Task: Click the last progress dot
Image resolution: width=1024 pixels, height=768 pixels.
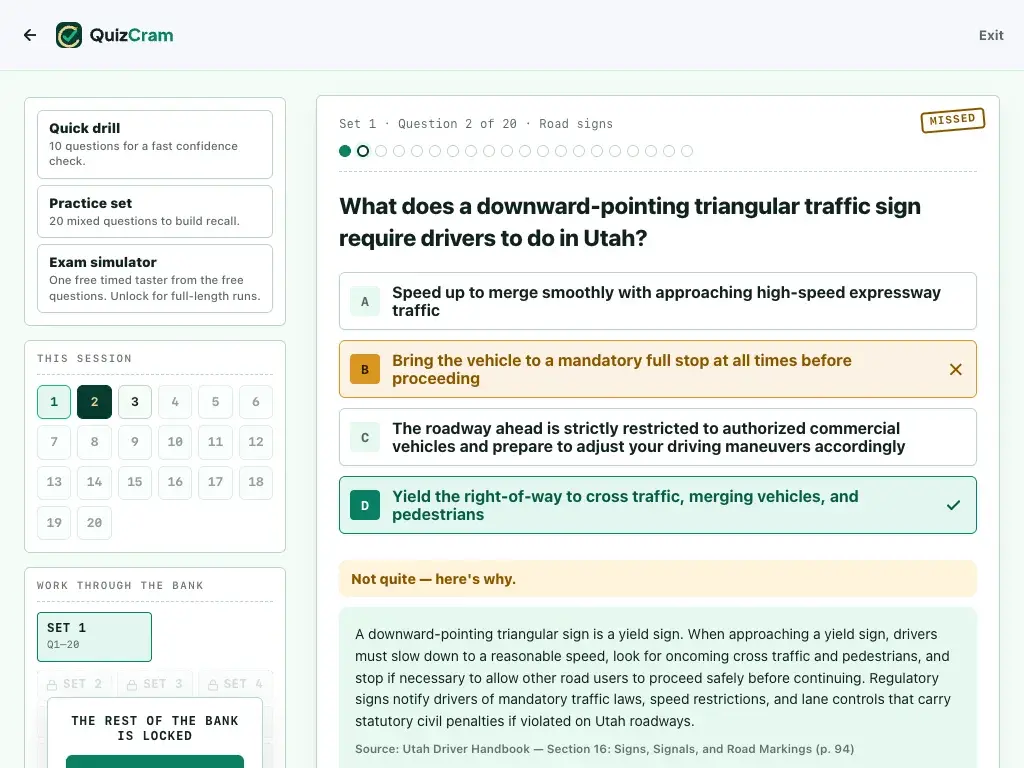Action: pyautogui.click(x=687, y=152)
